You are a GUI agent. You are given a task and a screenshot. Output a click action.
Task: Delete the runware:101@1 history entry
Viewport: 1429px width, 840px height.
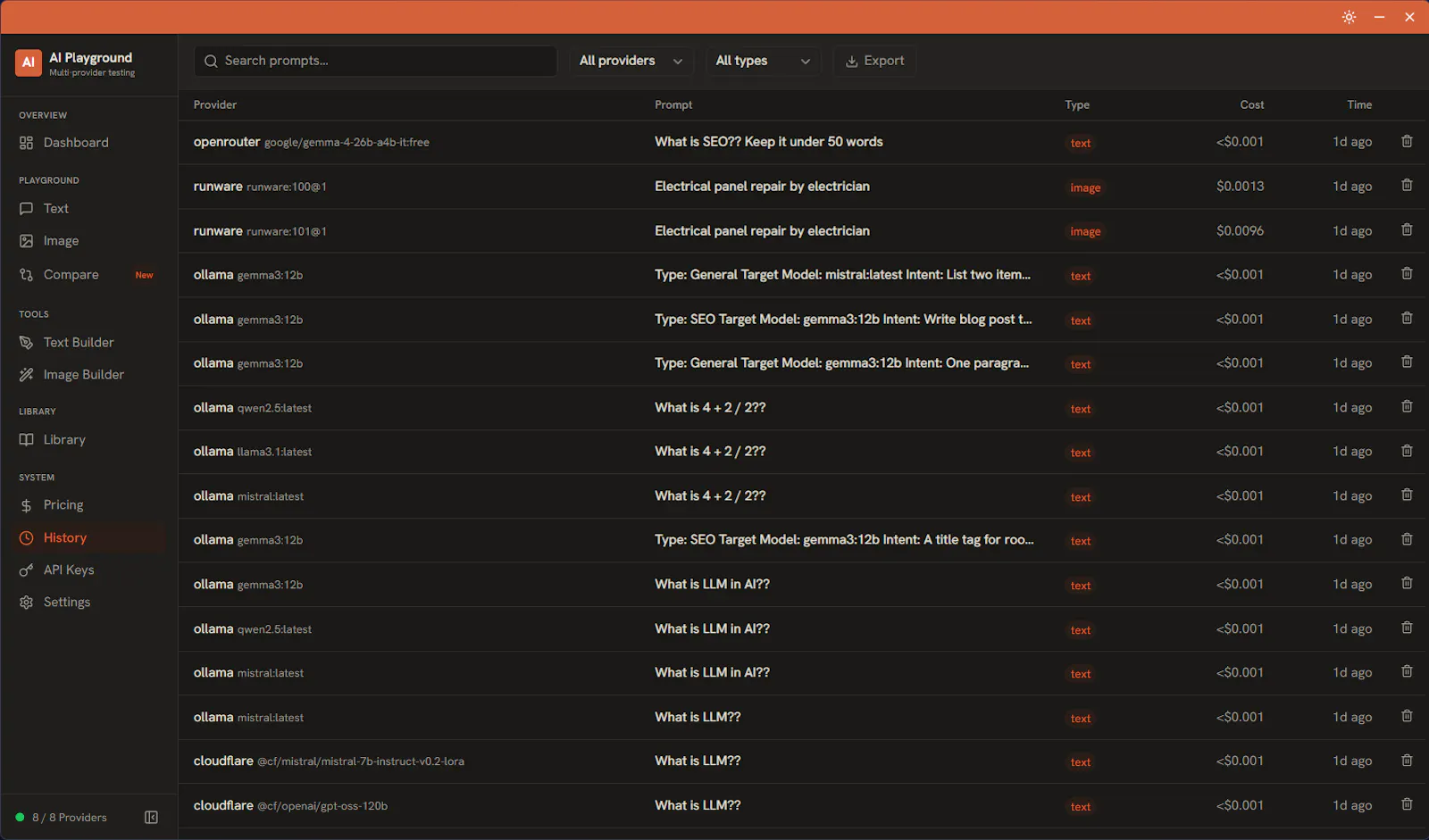[x=1407, y=230]
